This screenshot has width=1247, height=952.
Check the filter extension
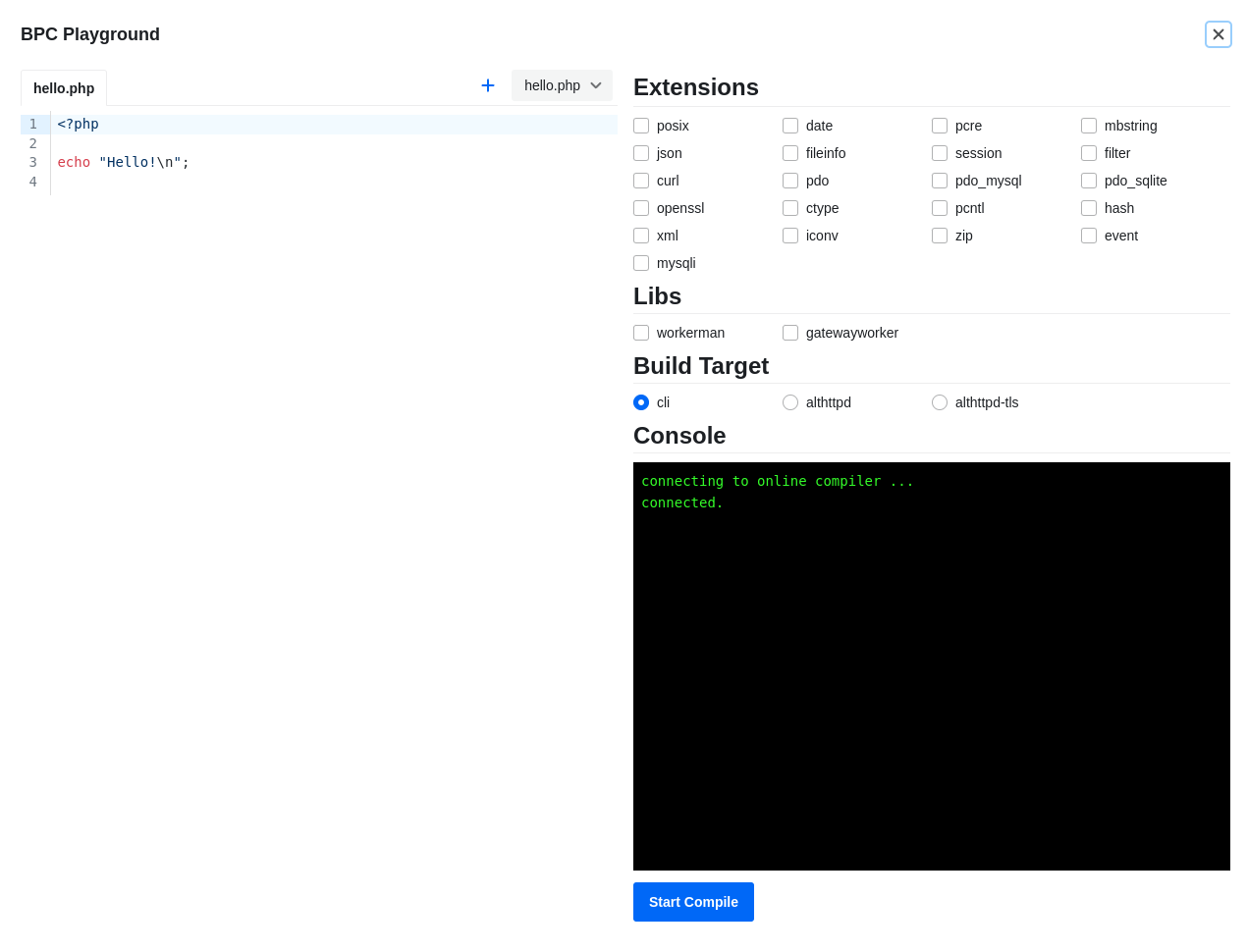(x=1089, y=153)
